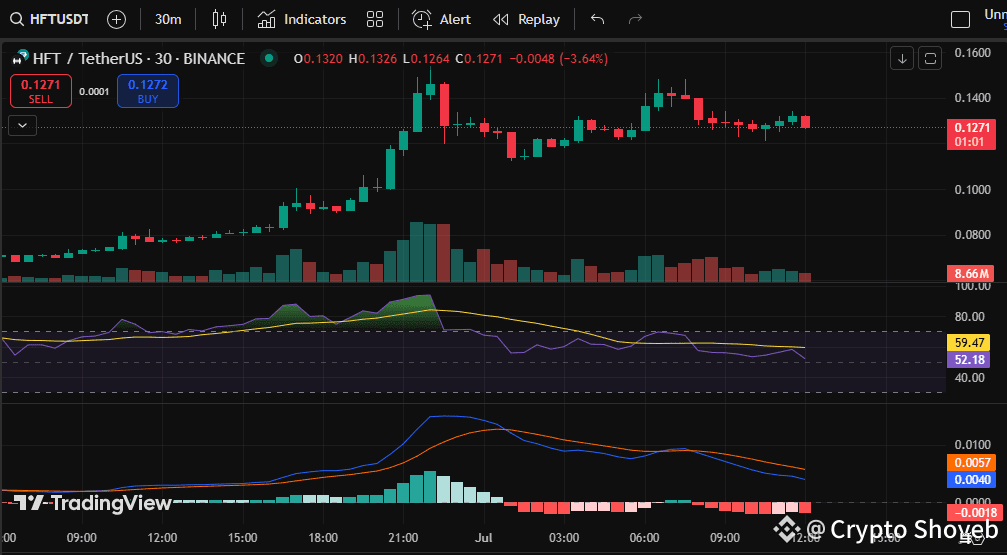
Task: Open the indicator templates grid icon
Action: [x=375, y=19]
